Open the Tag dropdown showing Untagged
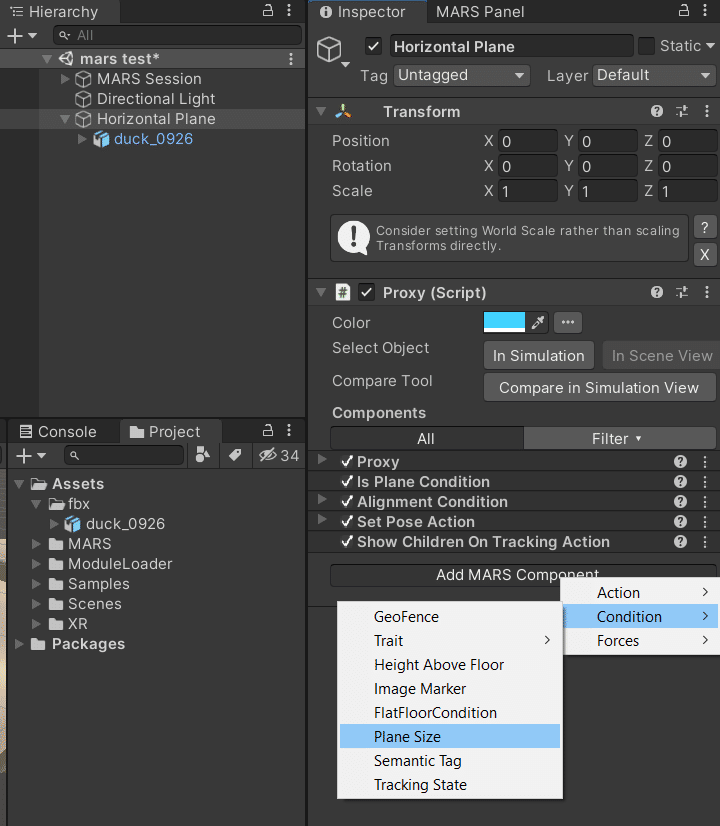720x826 pixels. [462, 75]
